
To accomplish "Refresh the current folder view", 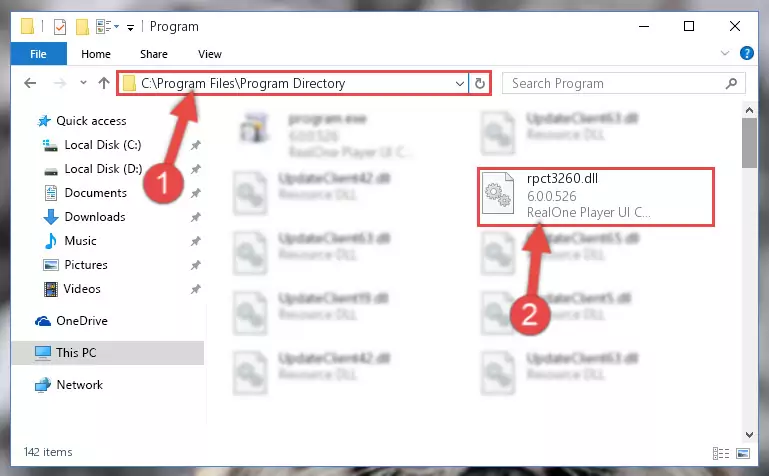I will coord(480,83).
